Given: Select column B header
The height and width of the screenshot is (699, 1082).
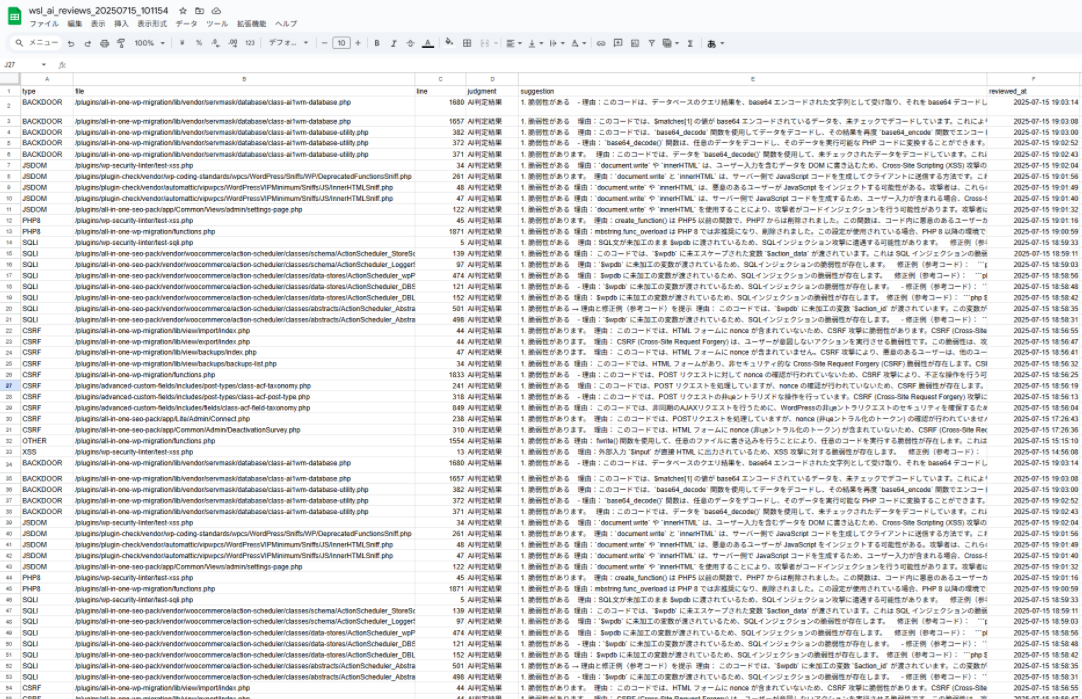Looking at the screenshot, I should click(x=244, y=79).
